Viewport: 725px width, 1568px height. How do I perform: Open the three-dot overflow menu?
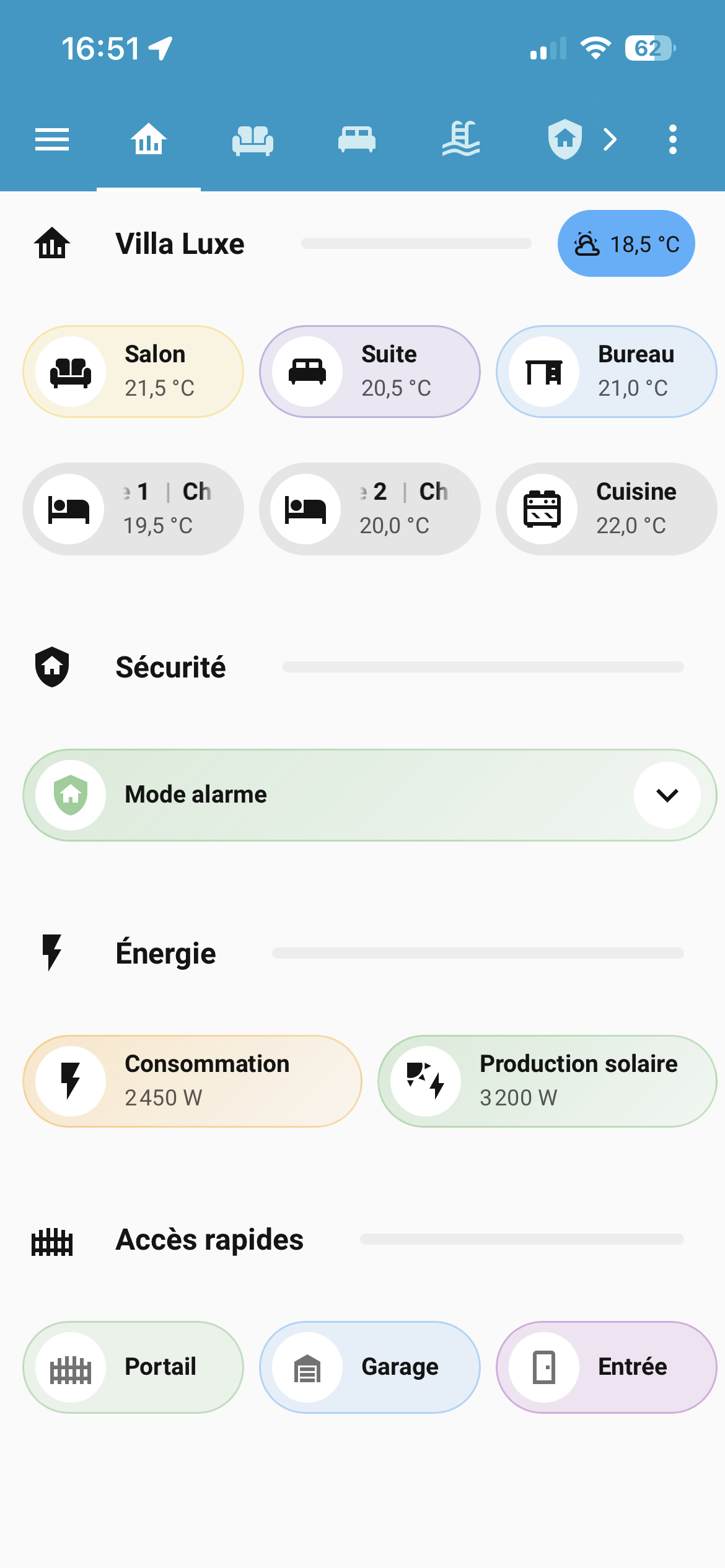pos(672,139)
